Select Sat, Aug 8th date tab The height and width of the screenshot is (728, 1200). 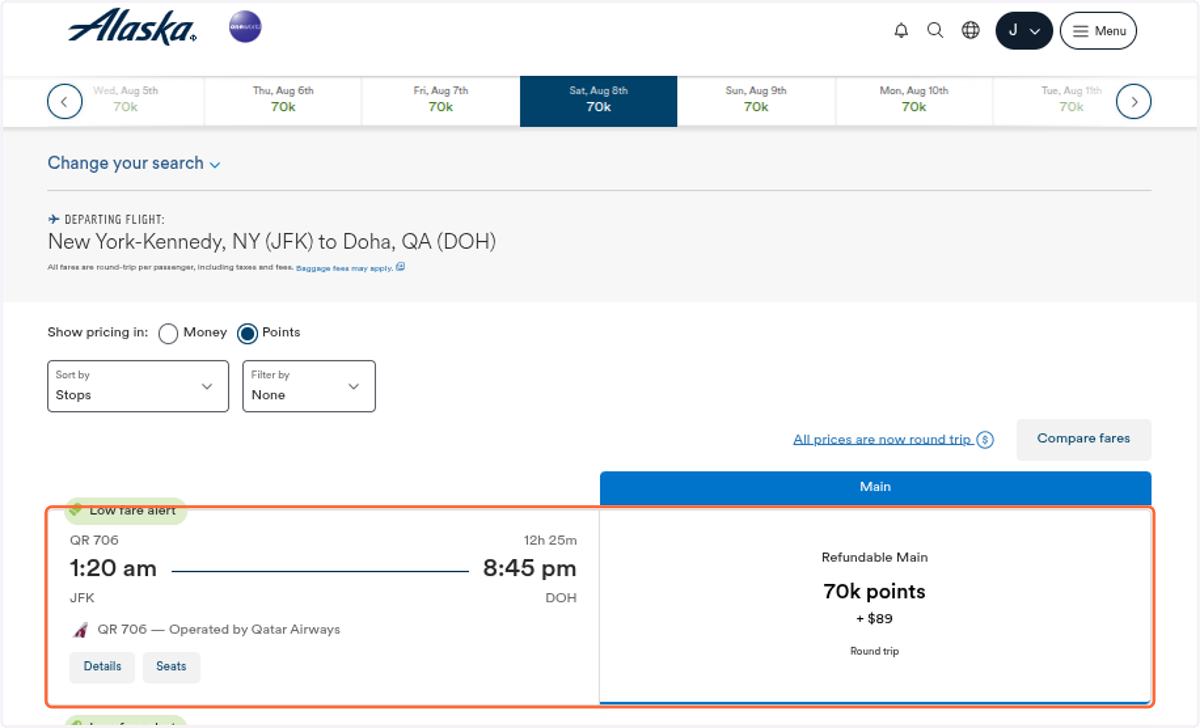pyautogui.click(x=598, y=100)
